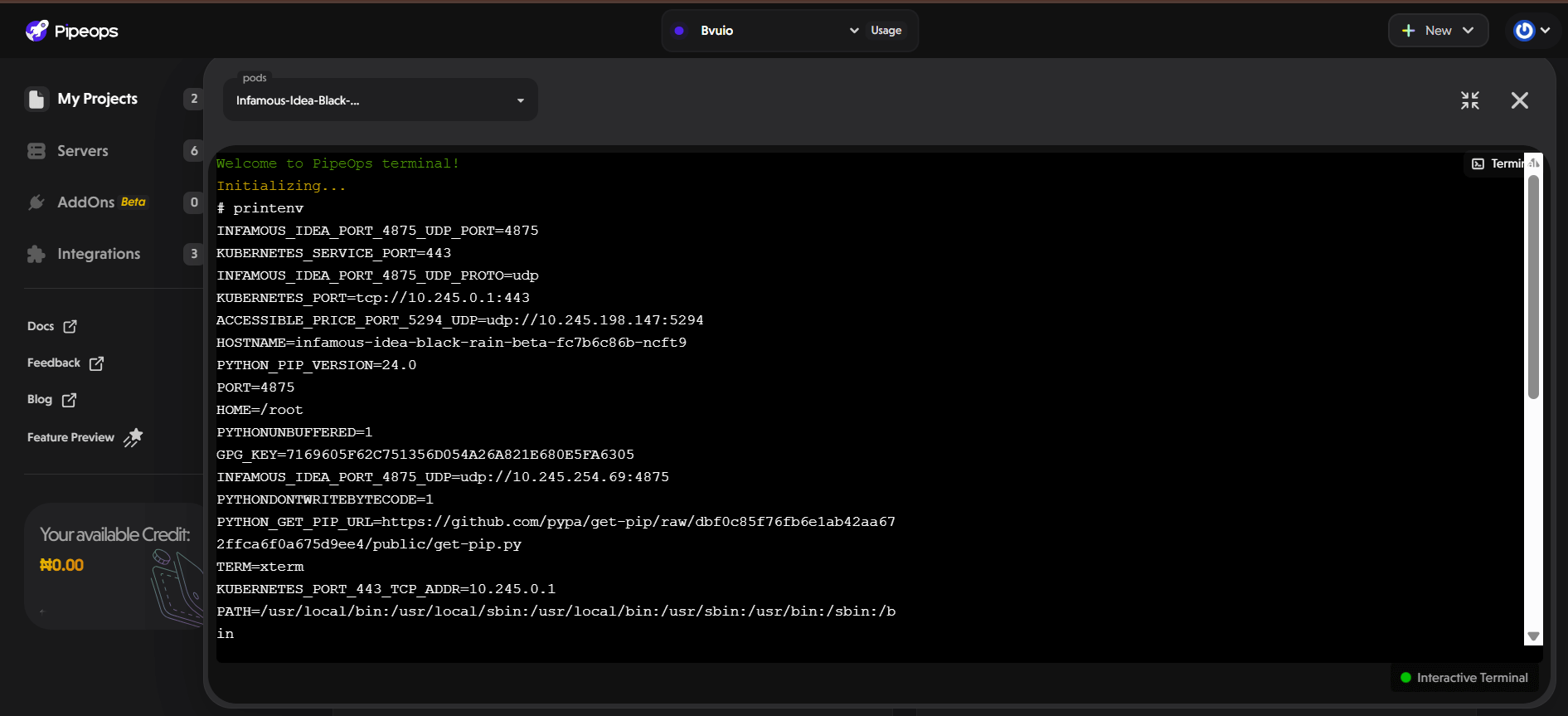The width and height of the screenshot is (1568, 716).
Task: Click the Docs external link icon
Action: (x=70, y=326)
